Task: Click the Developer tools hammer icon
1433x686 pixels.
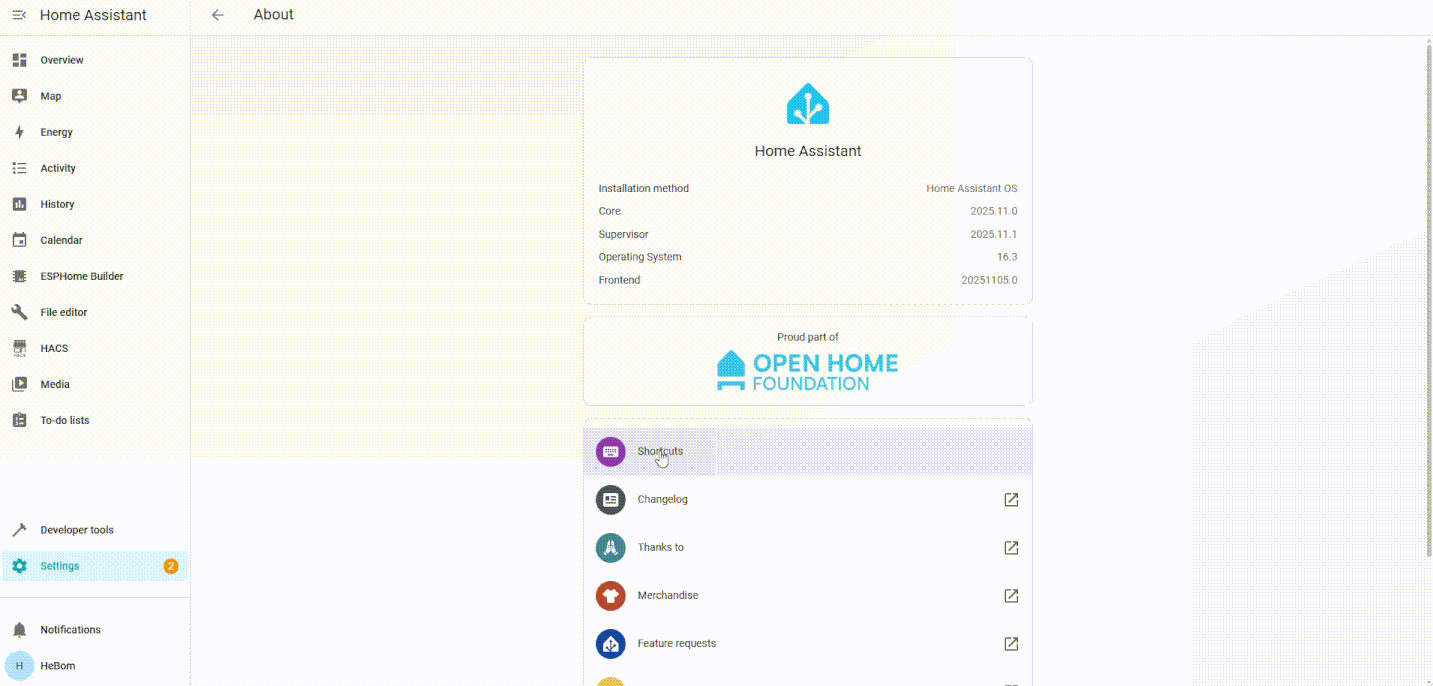Action: pyautogui.click(x=19, y=530)
